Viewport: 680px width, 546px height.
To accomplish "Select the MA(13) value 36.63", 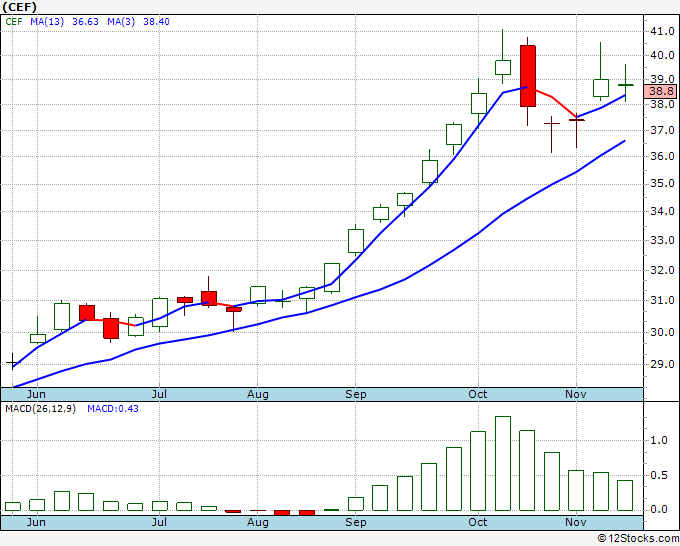I will pyautogui.click(x=85, y=22).
